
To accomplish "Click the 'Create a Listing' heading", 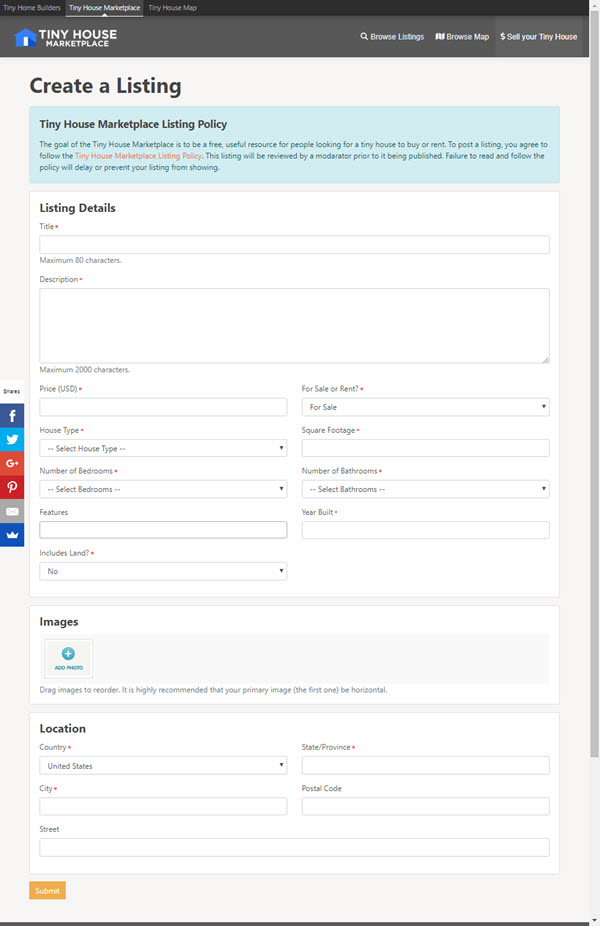I will (x=105, y=86).
